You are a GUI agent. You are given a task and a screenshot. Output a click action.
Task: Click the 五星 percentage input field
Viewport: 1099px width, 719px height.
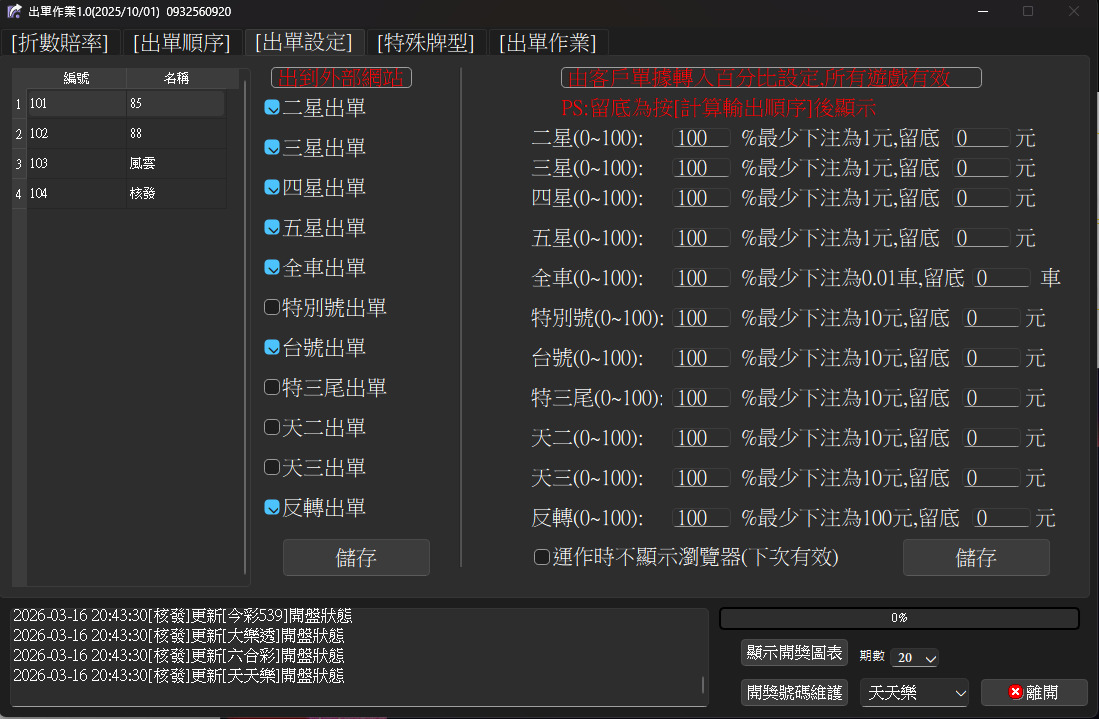[x=700, y=237]
